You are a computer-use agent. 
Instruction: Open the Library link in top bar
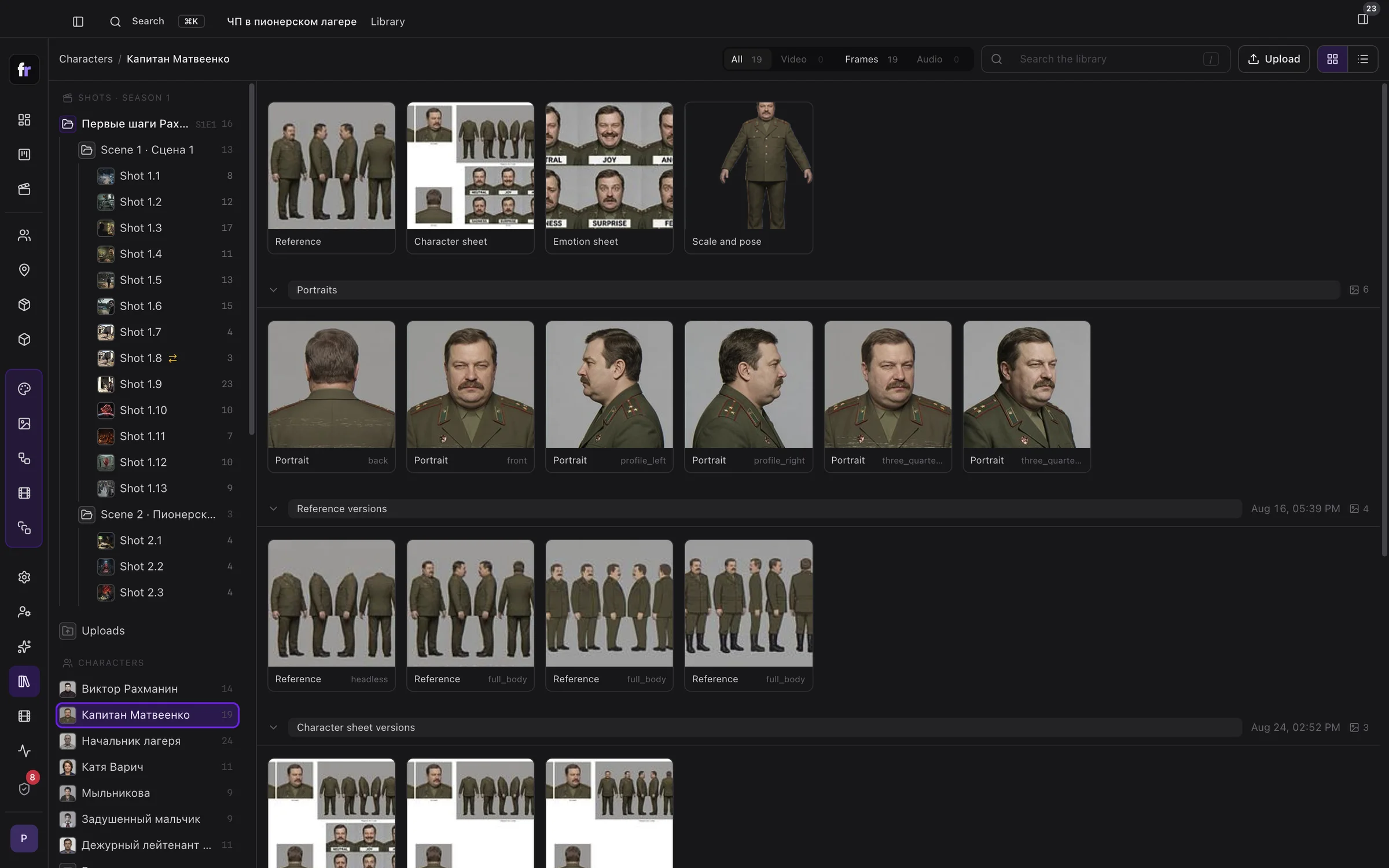pyautogui.click(x=388, y=21)
